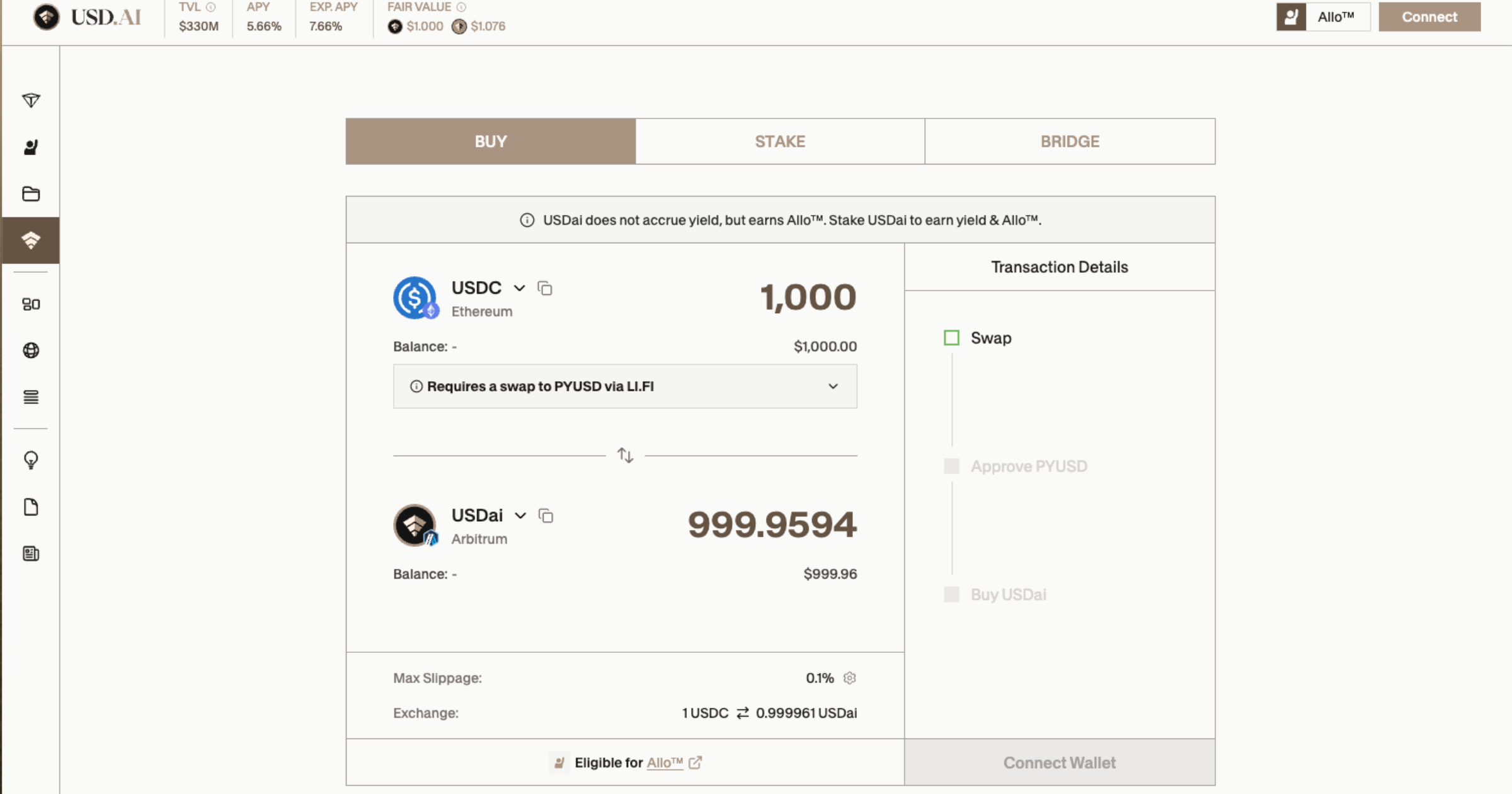
Task: Switch to the STAKE tab
Action: [x=780, y=141]
